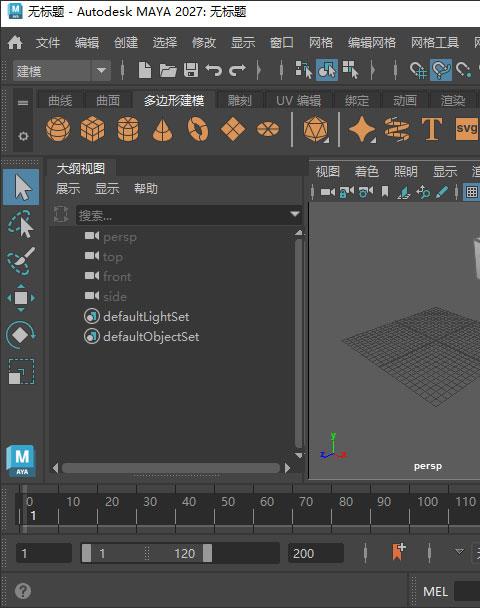480x608 pixels.
Task: Create a polygon disc from shelf
Action: 268,129
